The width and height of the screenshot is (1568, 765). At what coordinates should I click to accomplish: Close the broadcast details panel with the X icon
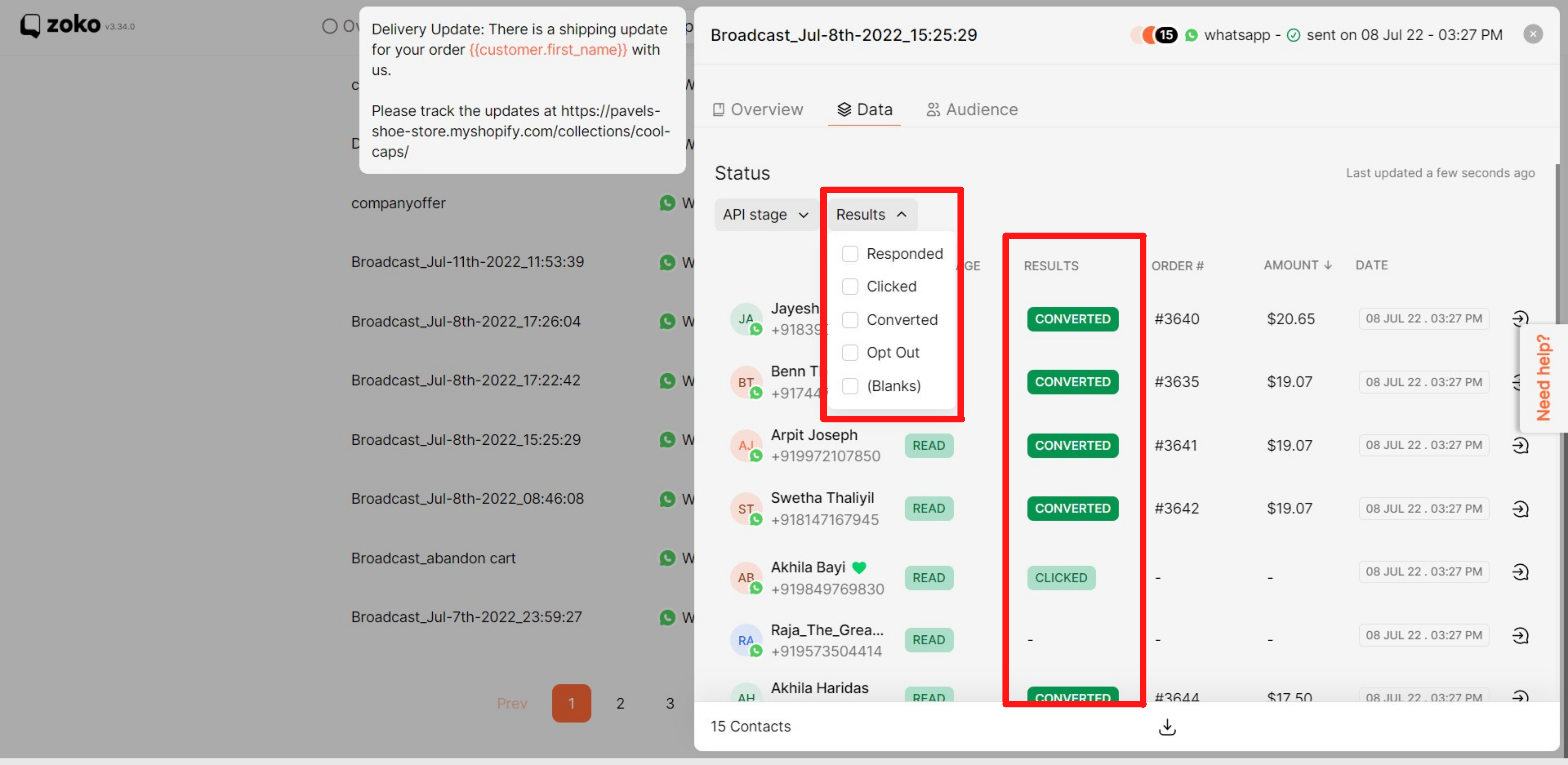1533,34
